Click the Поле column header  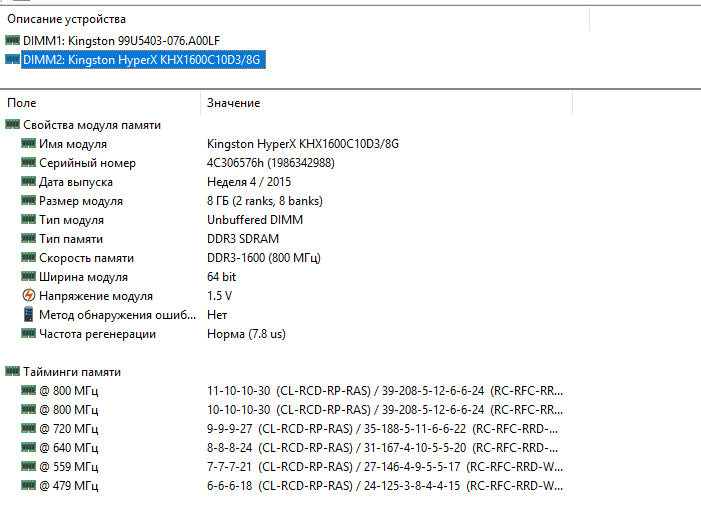[22, 103]
